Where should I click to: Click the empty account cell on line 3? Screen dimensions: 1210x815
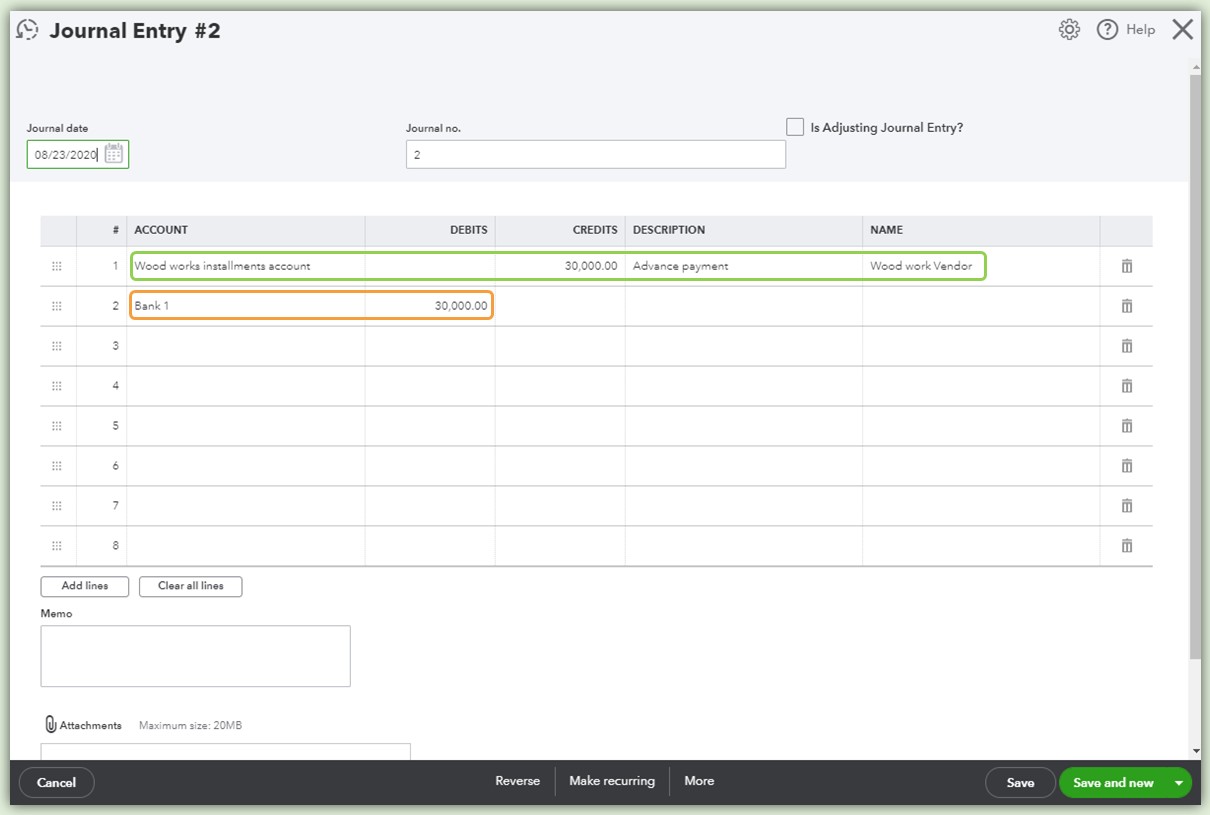[246, 346]
